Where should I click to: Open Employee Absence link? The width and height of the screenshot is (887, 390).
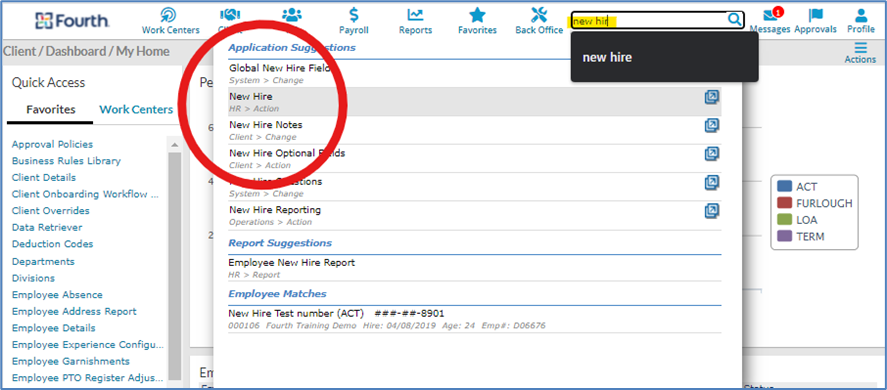pos(57,295)
